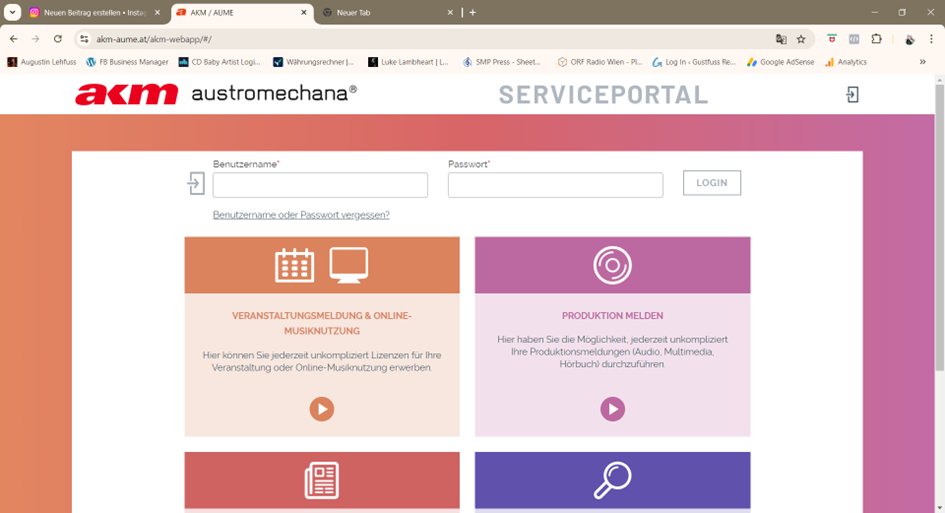Viewport: 945px width, 513px height.
Task: Open a new tab with the plus button
Action: (472, 12)
